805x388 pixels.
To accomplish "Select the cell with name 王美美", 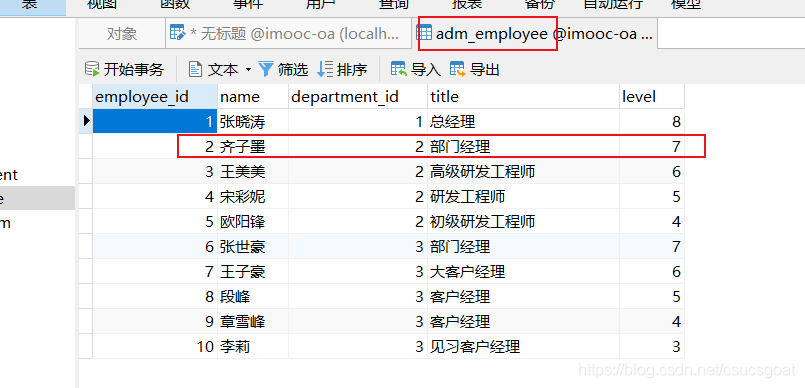I will 253,171.
